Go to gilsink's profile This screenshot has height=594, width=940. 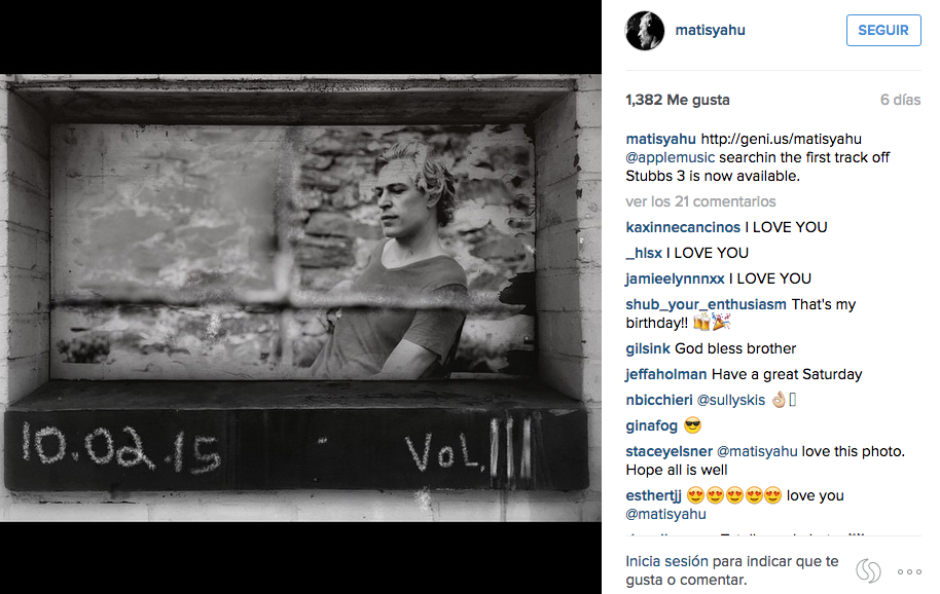(647, 348)
